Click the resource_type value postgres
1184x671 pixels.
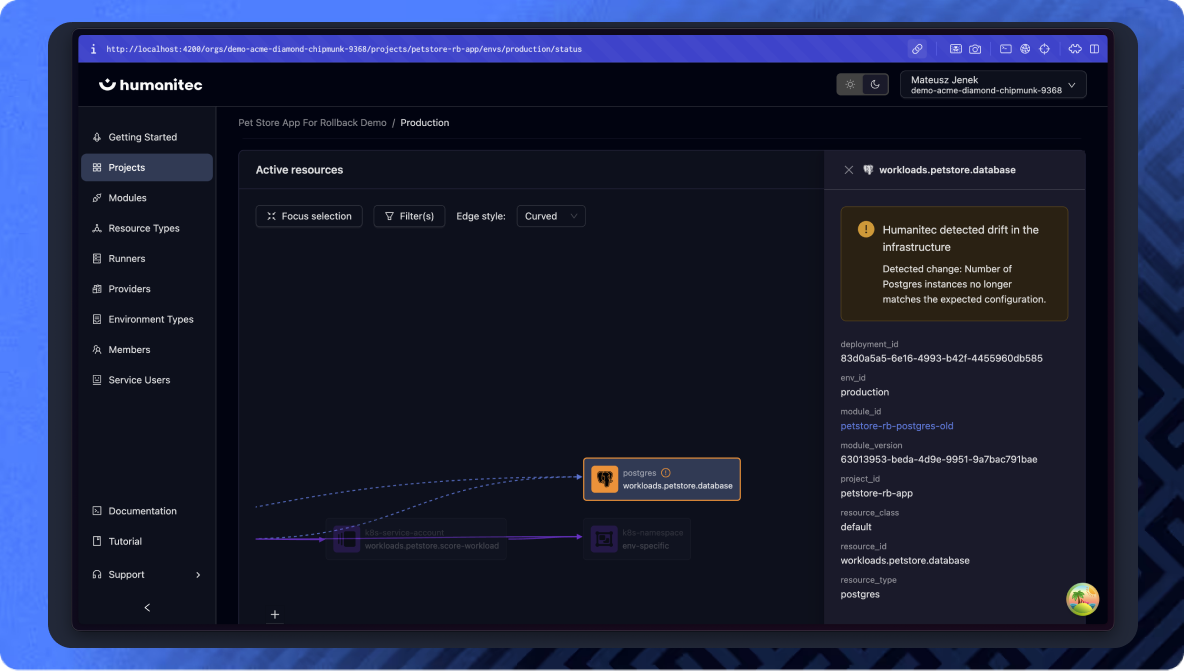point(859,594)
